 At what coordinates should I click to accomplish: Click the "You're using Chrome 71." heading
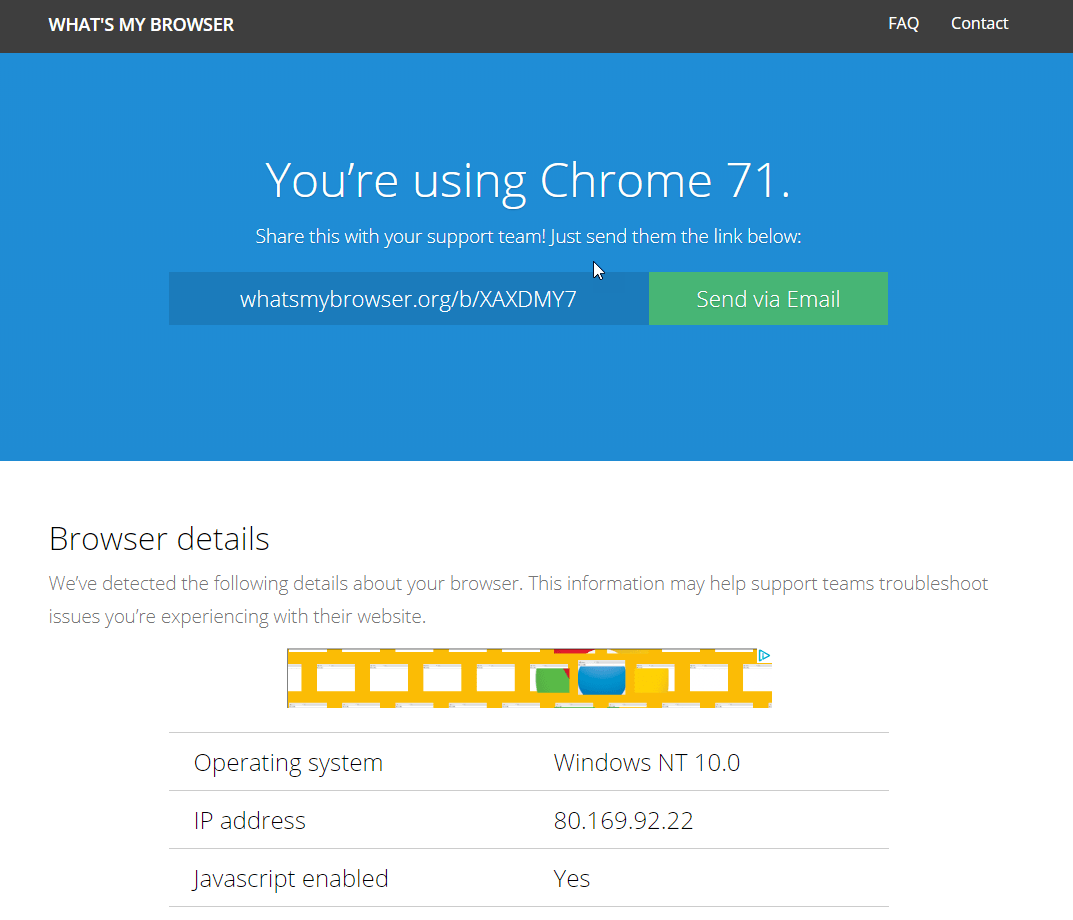(x=528, y=181)
